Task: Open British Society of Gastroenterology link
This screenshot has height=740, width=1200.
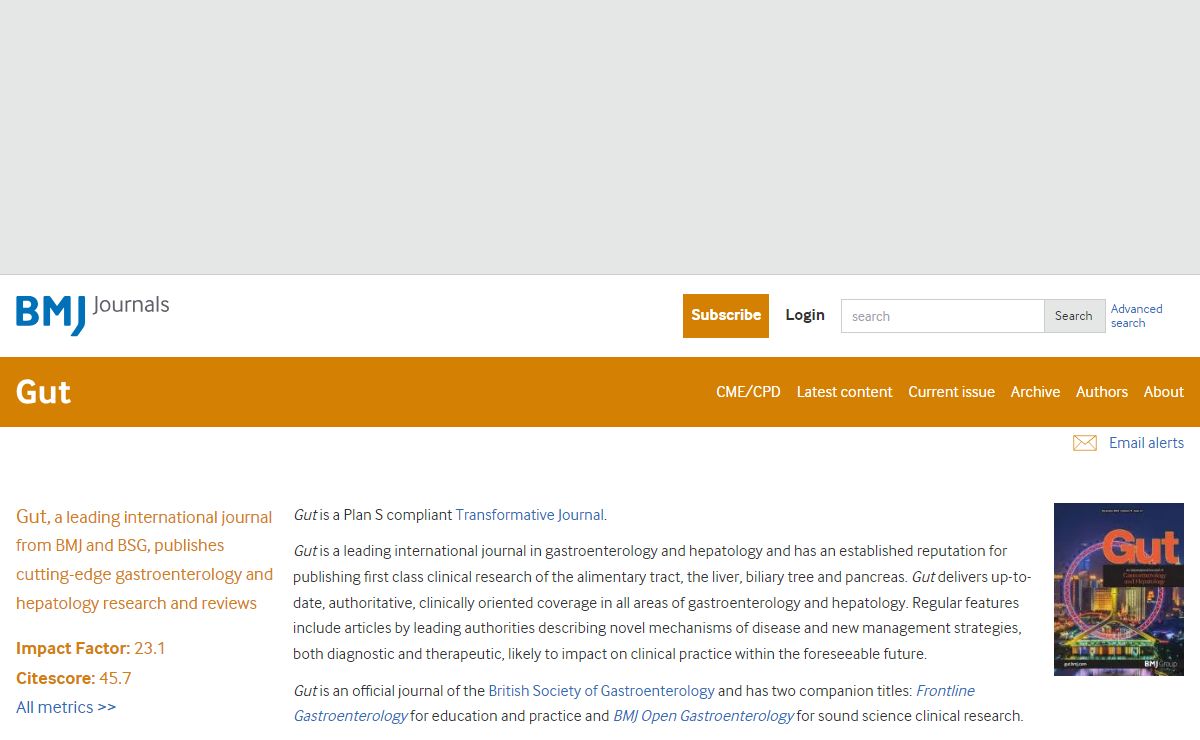Action: 601,691
